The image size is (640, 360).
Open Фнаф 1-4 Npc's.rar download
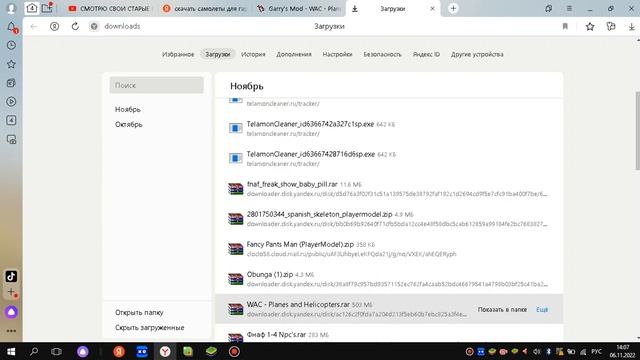(276, 335)
